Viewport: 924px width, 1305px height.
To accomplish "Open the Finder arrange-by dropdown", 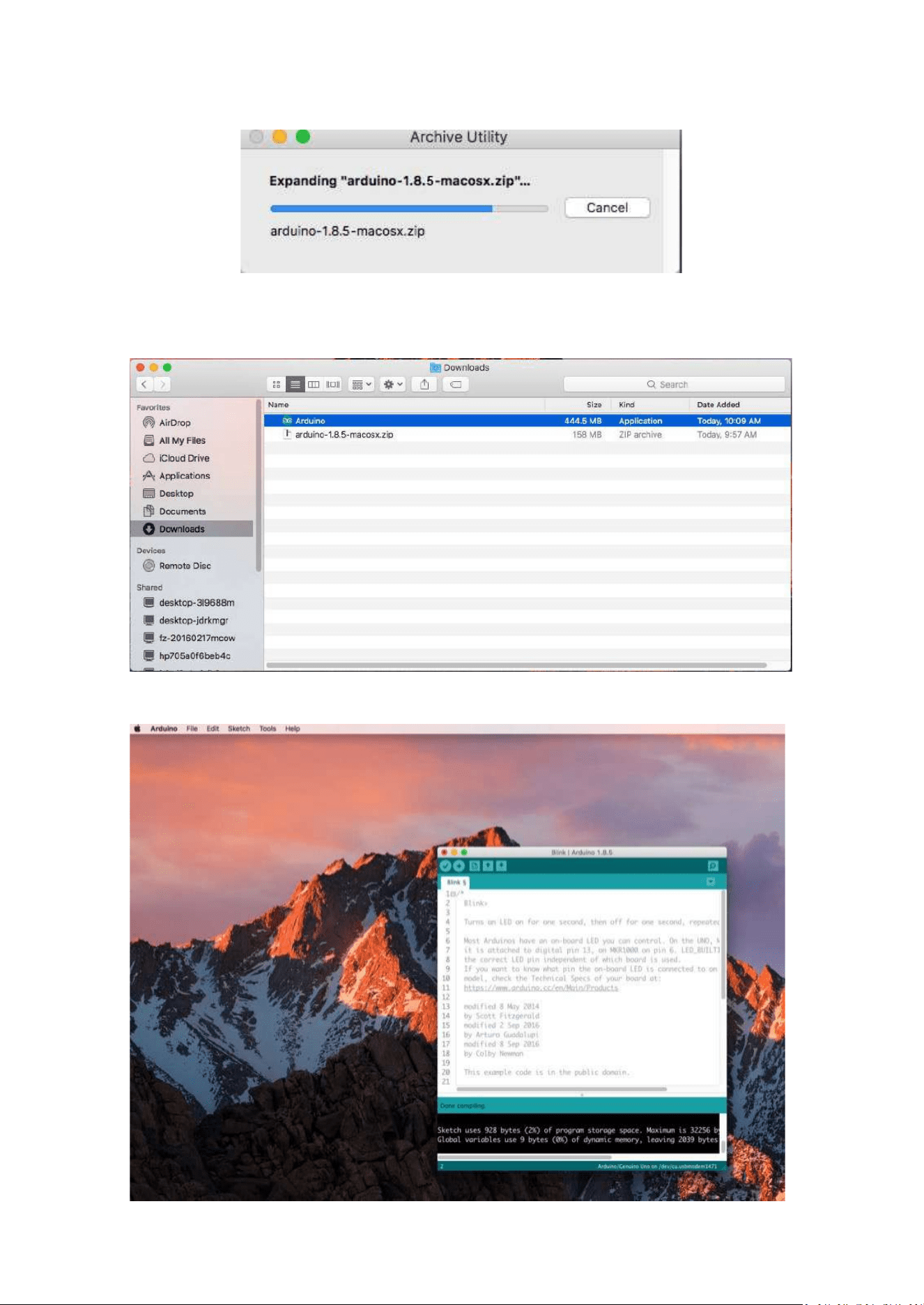I will point(362,385).
